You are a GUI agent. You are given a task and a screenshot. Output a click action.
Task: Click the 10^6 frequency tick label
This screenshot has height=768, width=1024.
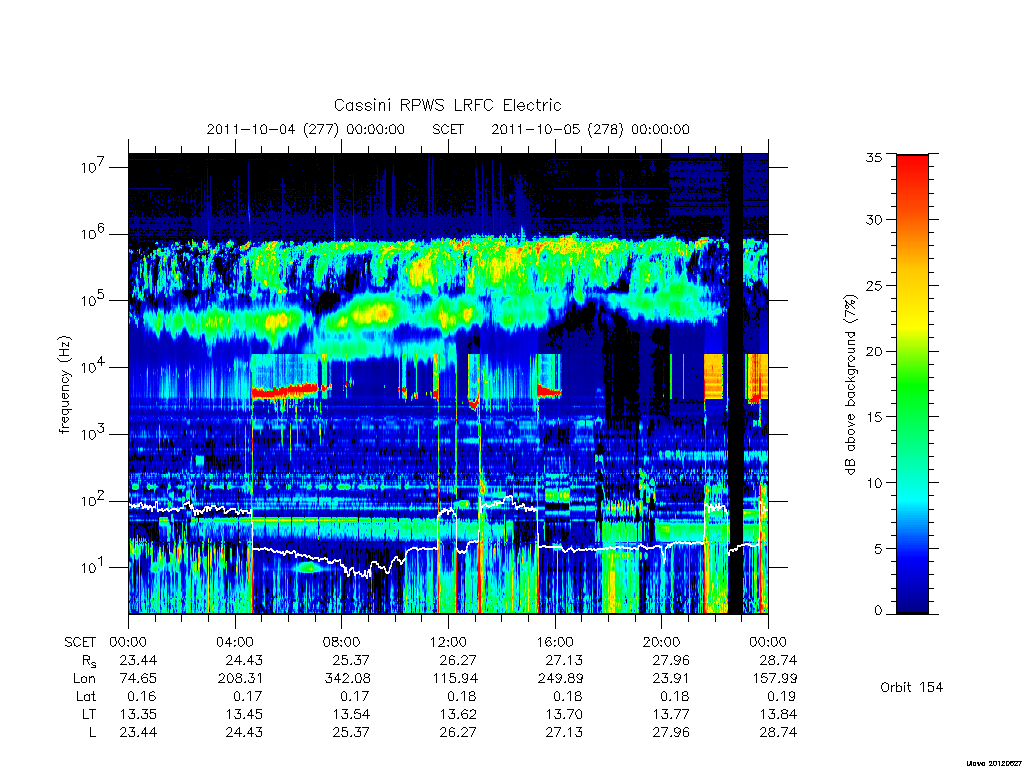[93, 233]
